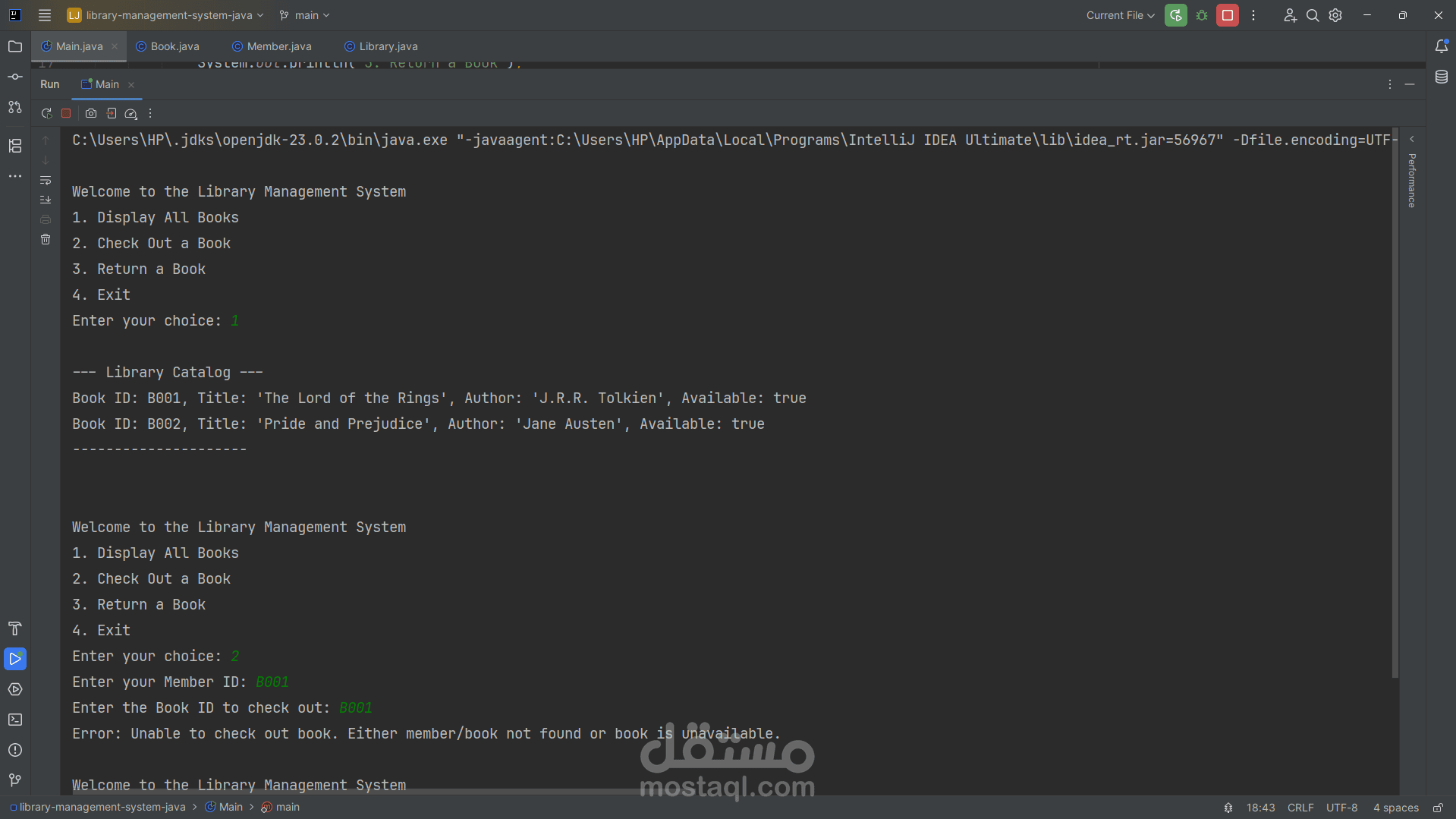
Task: Open Search Everywhere magnifier
Action: pyautogui.click(x=1313, y=15)
